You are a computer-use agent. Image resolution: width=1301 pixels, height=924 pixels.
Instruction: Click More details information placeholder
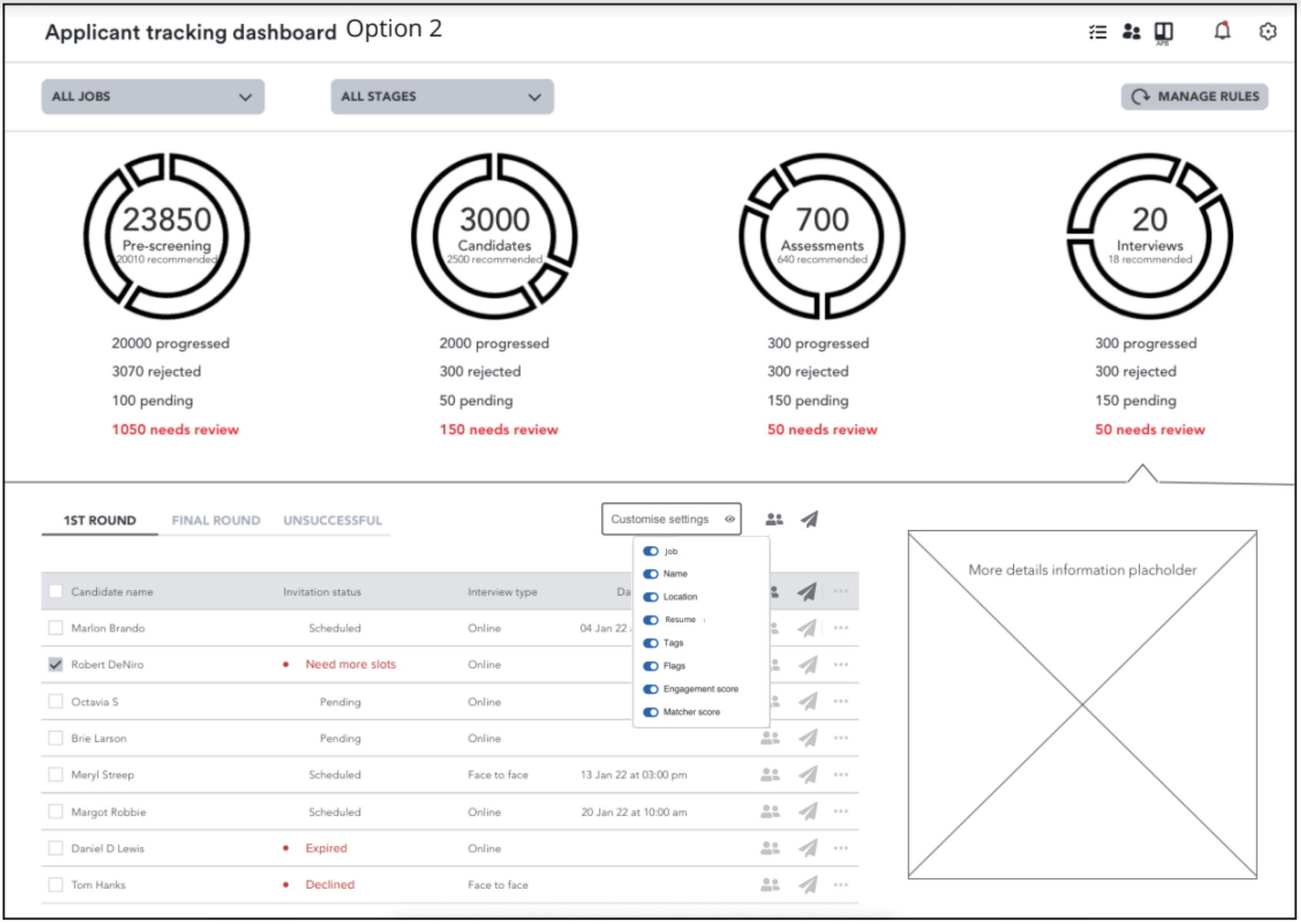[x=1083, y=704]
